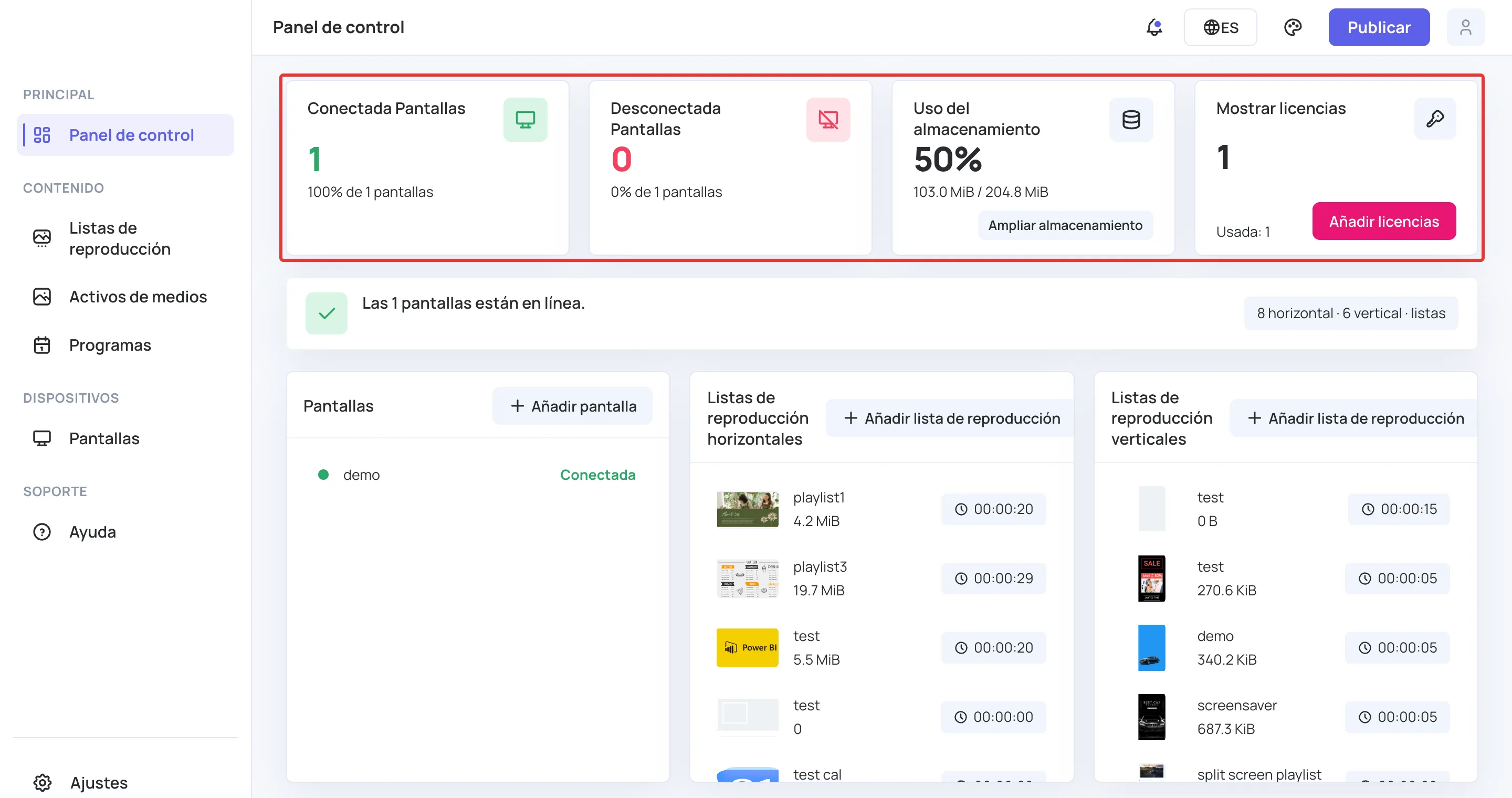
Task: Click the storage database icon
Action: pyautogui.click(x=1131, y=120)
